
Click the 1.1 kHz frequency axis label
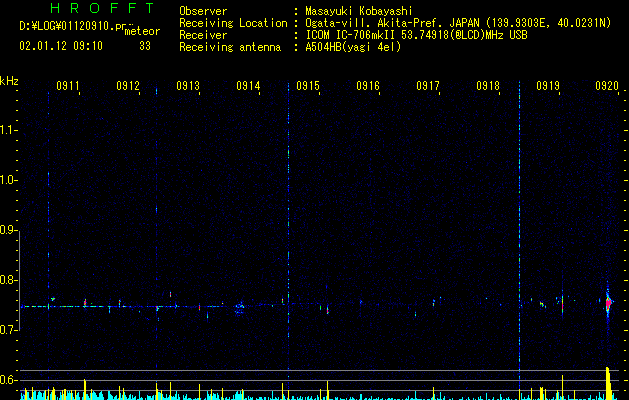point(9,130)
